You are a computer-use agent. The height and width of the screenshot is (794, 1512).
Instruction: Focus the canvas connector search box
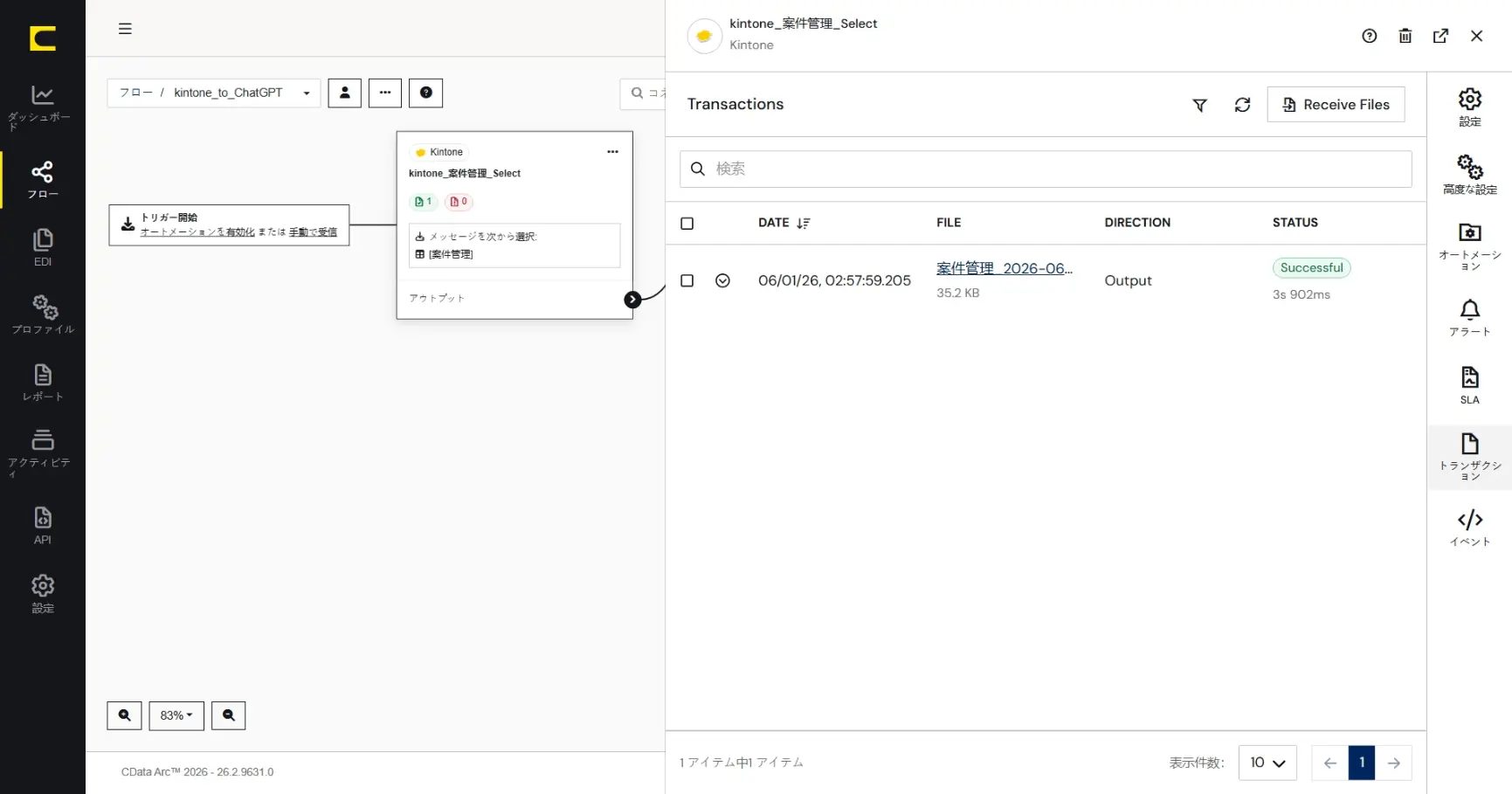click(644, 93)
